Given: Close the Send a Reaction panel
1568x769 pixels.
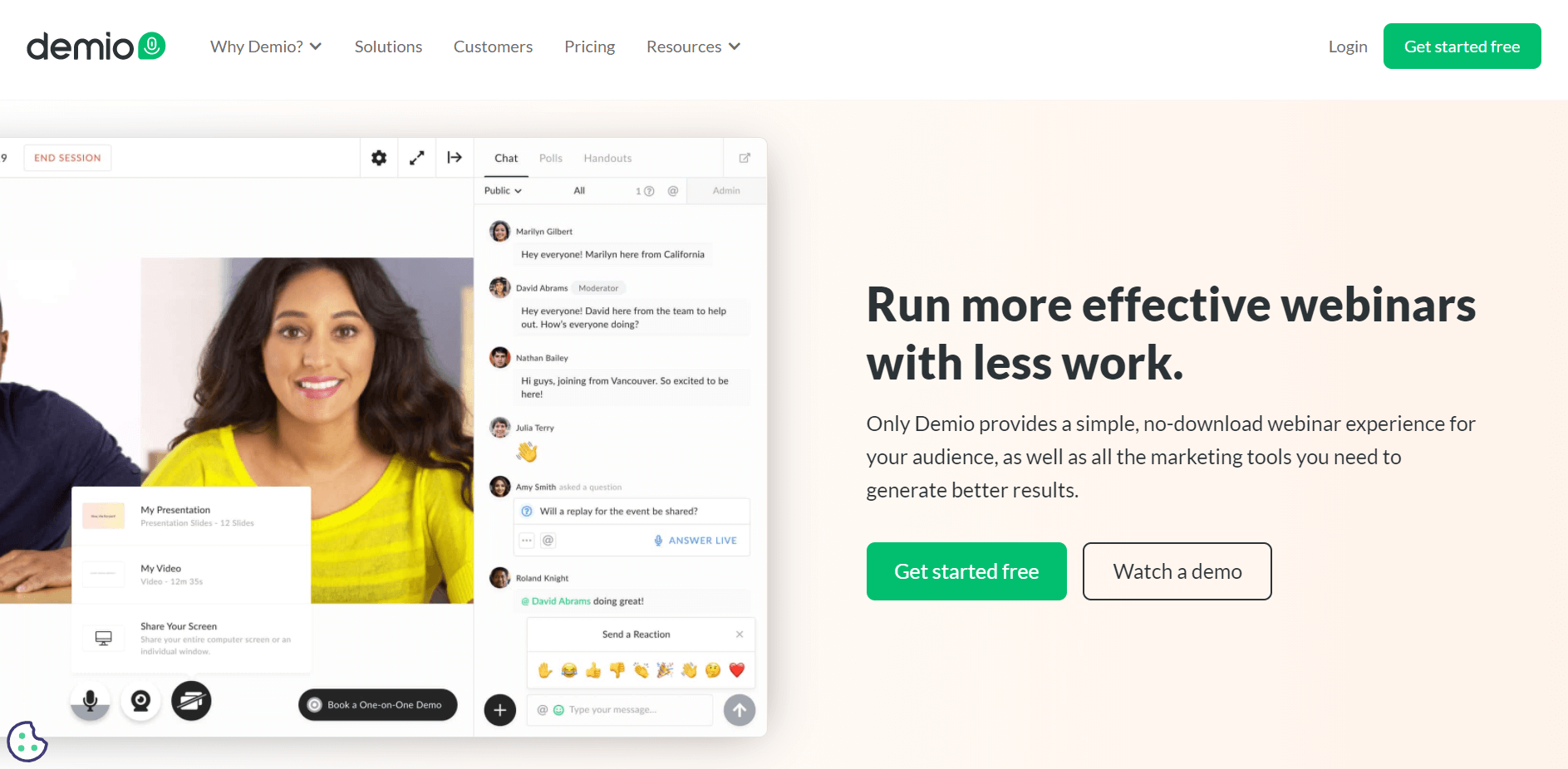Looking at the screenshot, I should pyautogui.click(x=740, y=634).
